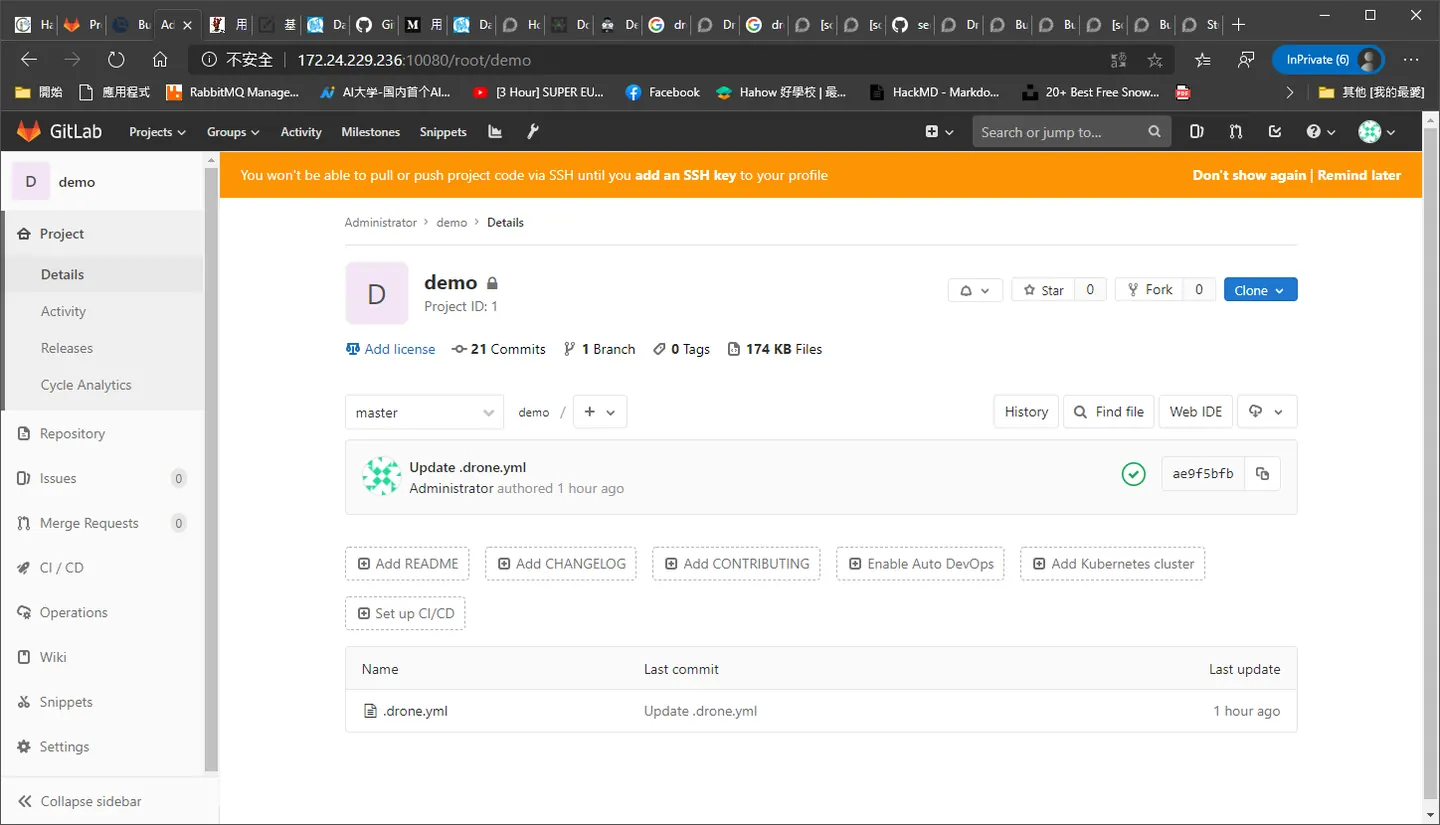Viewport: 1440px width, 825px height.
Task: View the passed pipeline status icon
Action: pos(1133,474)
